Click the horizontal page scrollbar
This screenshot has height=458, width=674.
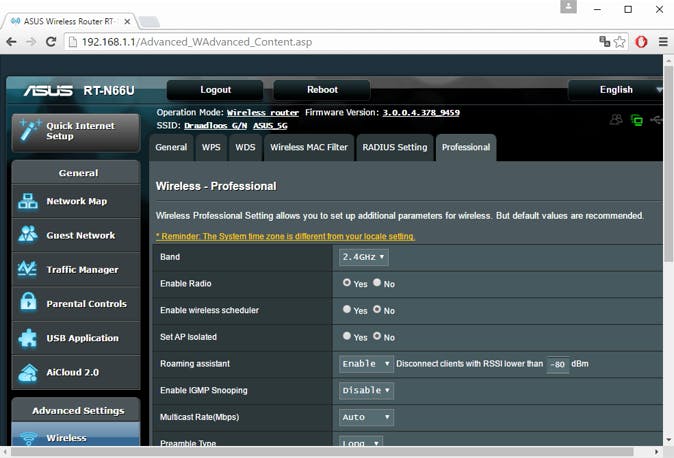pos(322,452)
